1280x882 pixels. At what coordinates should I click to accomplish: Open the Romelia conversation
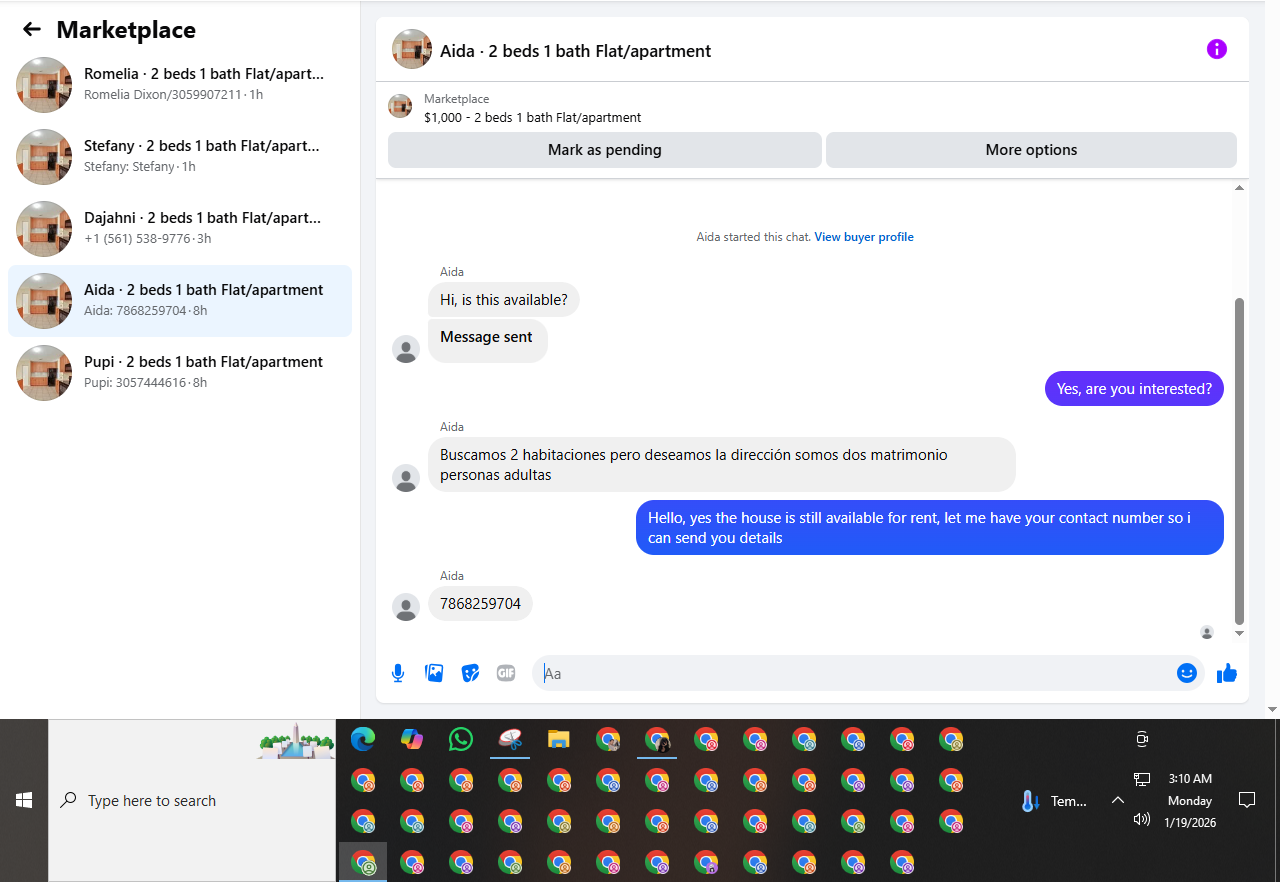[x=180, y=84]
